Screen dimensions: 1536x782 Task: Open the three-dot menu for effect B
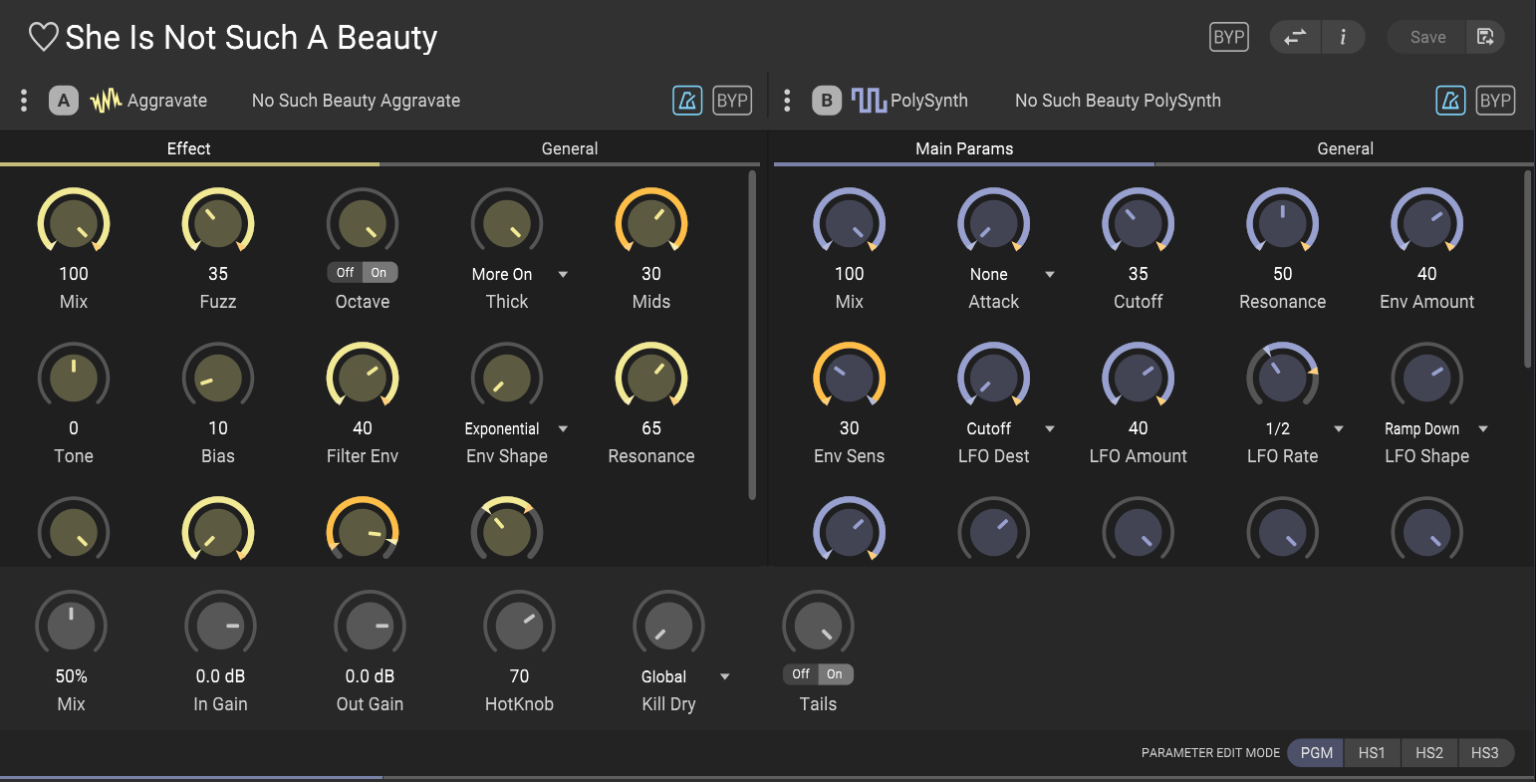[788, 100]
